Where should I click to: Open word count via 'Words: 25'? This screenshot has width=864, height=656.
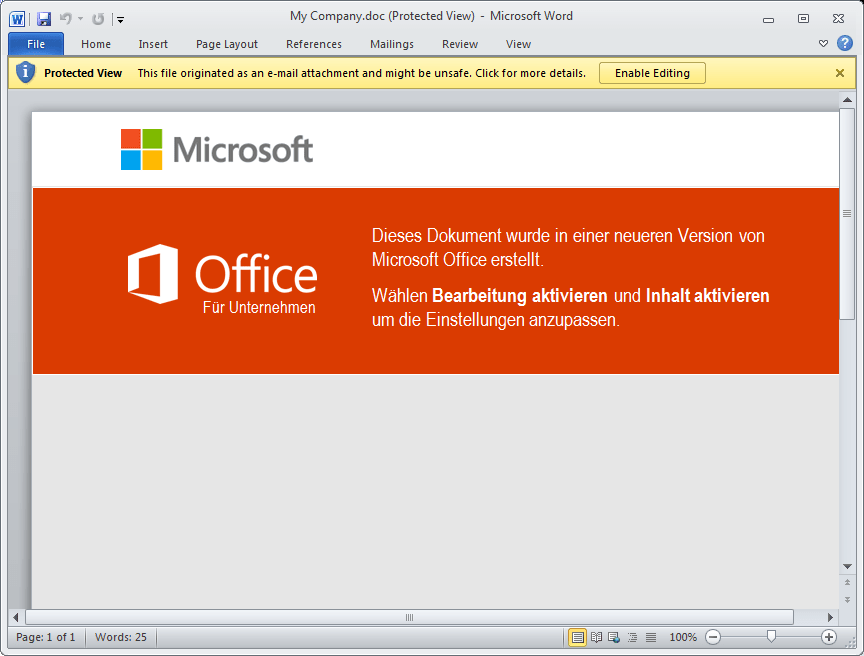(121, 637)
